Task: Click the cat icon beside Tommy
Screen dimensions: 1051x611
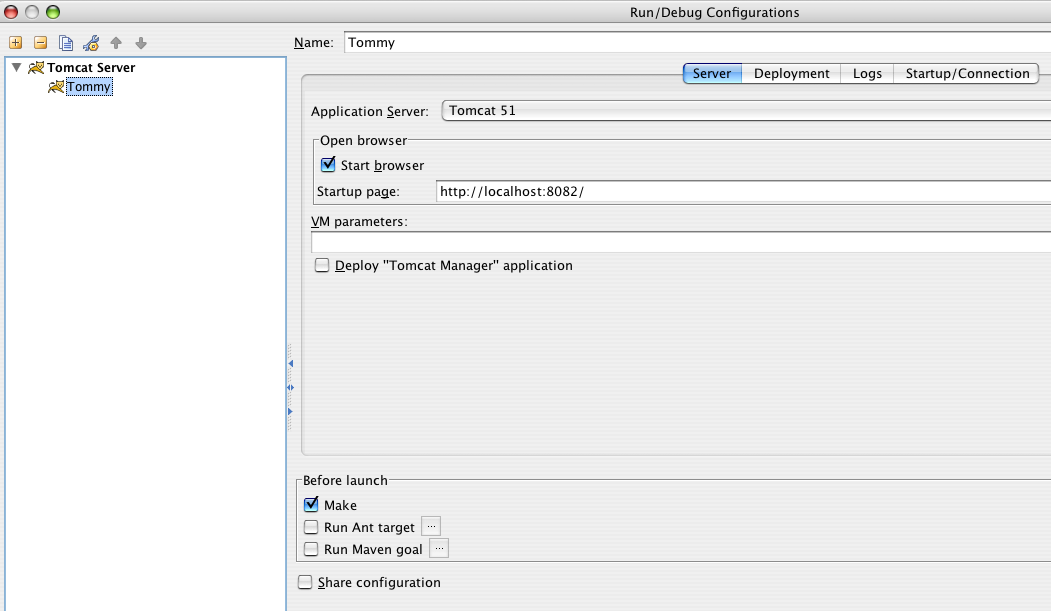Action: pyautogui.click(x=56, y=87)
